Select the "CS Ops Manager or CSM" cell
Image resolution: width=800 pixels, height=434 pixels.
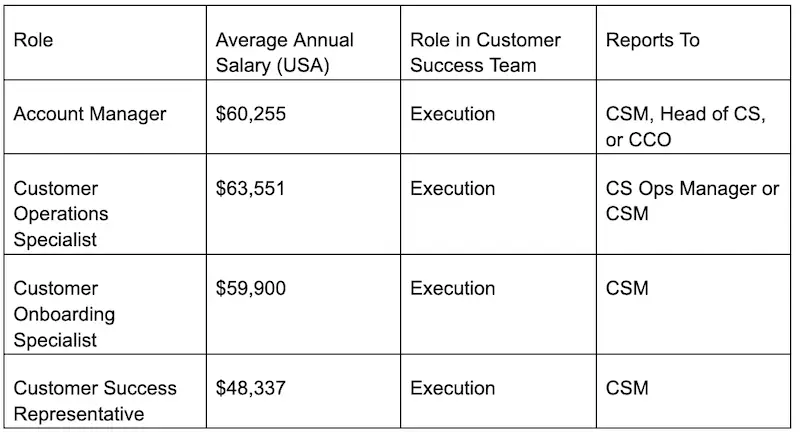692,201
